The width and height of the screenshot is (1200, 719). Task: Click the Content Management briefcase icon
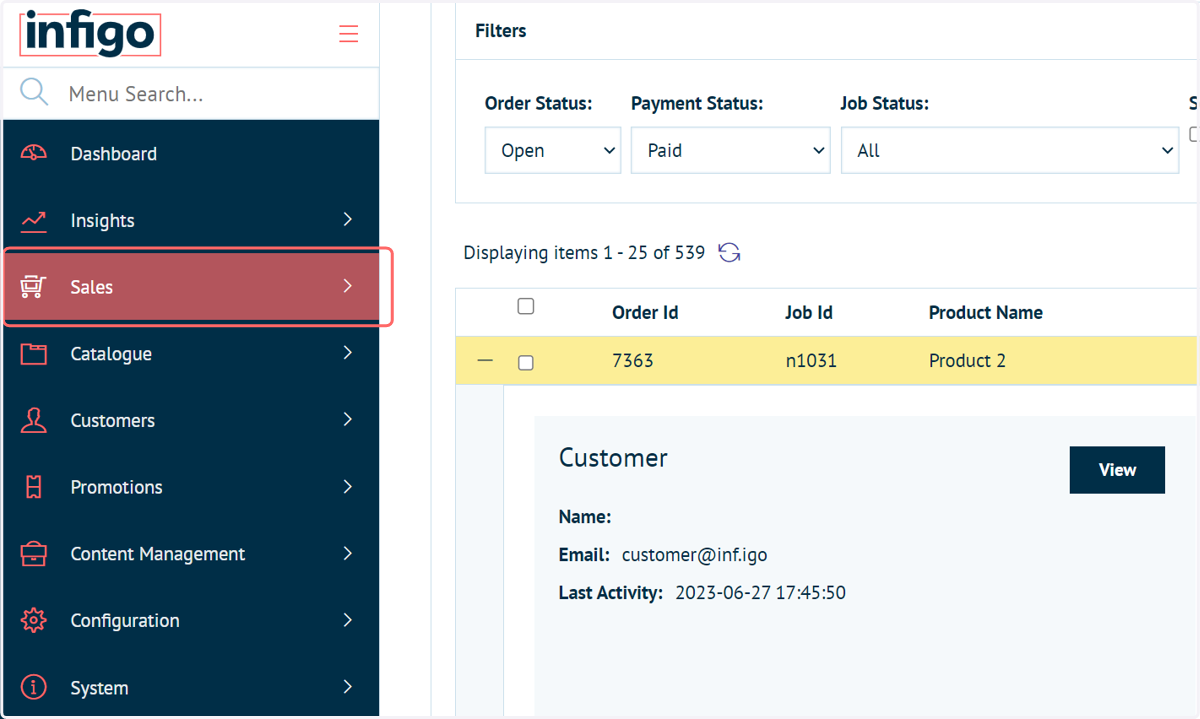click(x=34, y=554)
